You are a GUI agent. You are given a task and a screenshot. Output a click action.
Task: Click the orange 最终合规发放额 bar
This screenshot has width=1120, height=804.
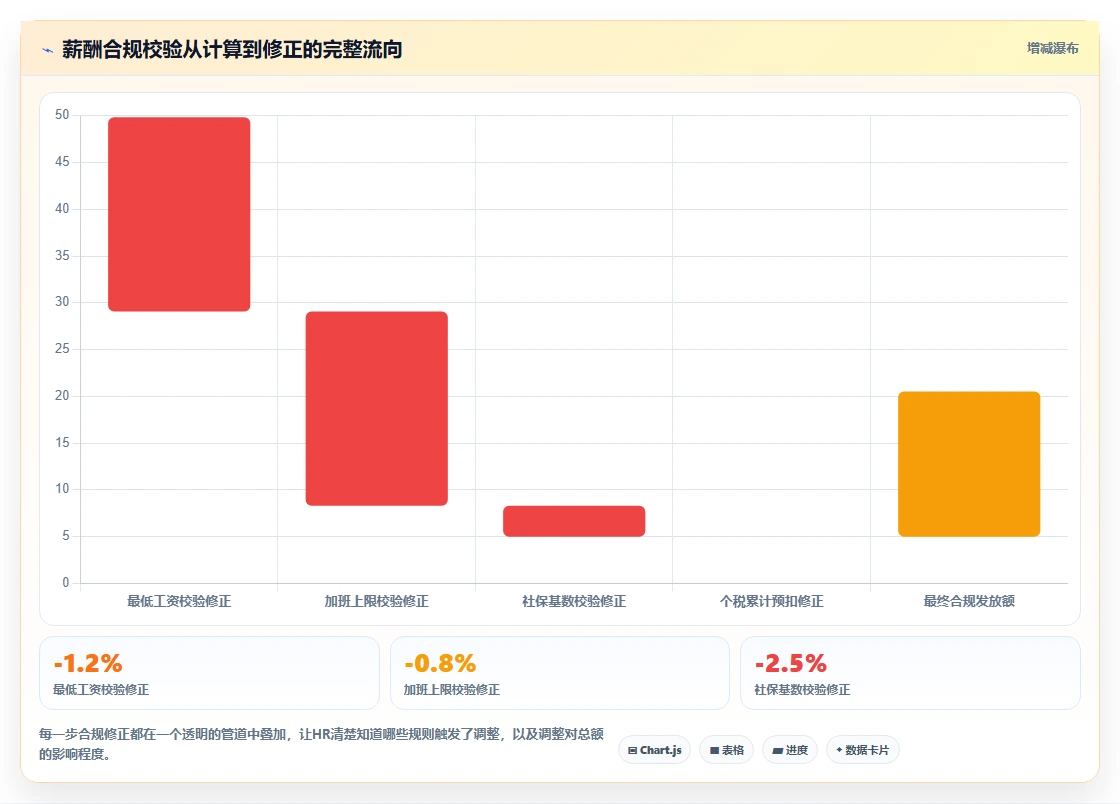coord(969,464)
